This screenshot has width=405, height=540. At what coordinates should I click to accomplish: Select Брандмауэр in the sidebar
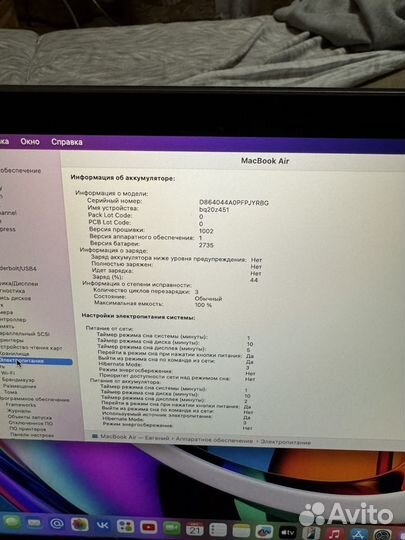pos(18,380)
